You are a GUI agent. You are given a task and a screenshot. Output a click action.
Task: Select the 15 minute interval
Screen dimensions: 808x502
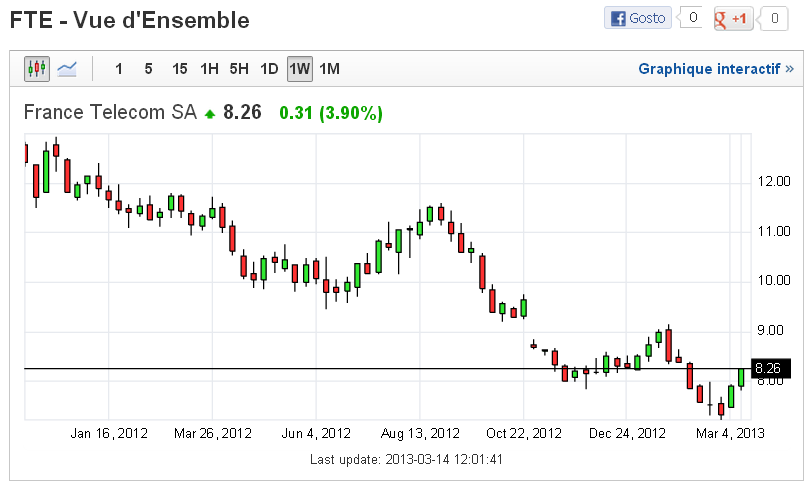pos(179,69)
